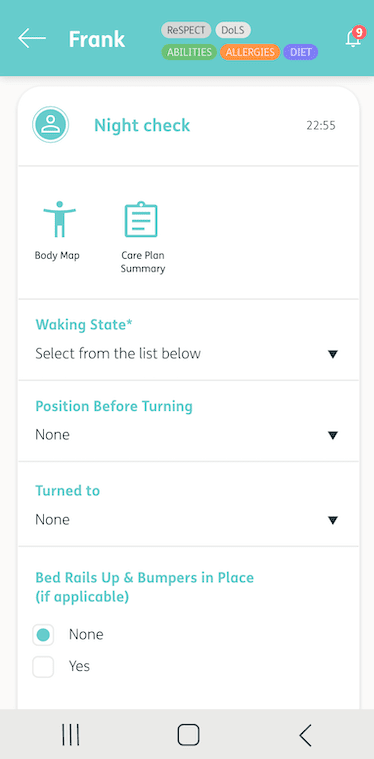Open the notifications bell with badge

coord(354,37)
